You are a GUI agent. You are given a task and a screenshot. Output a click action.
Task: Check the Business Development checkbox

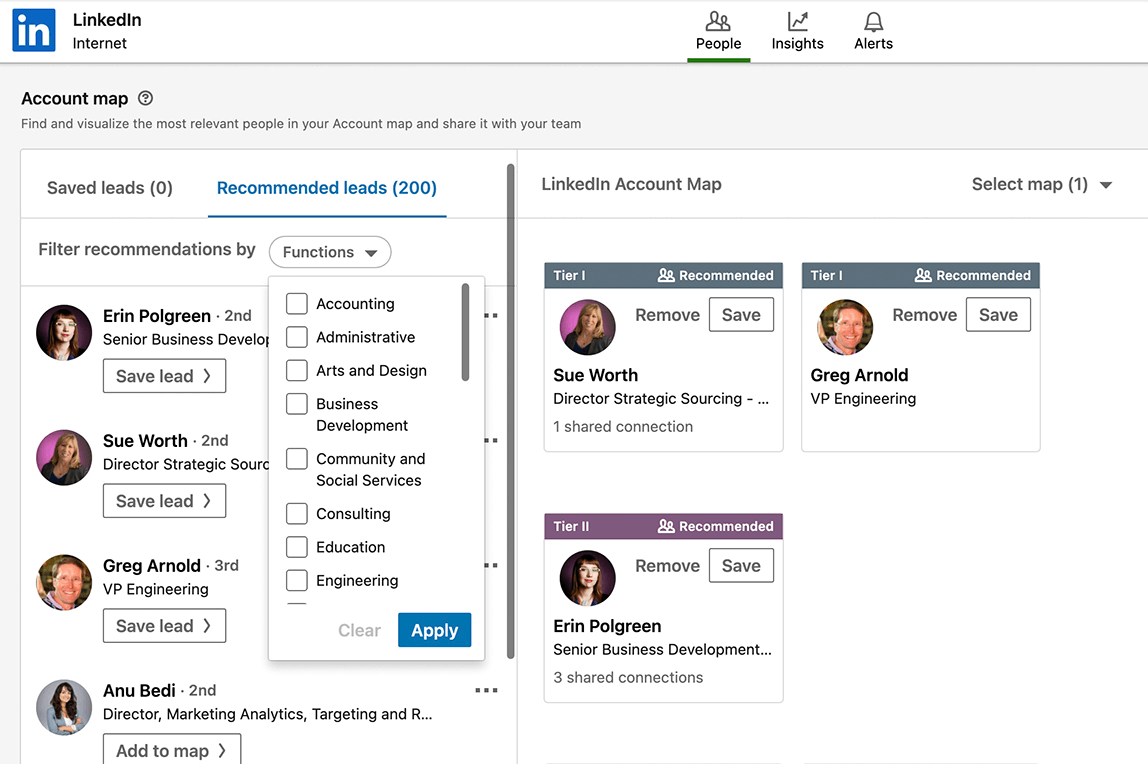point(297,404)
